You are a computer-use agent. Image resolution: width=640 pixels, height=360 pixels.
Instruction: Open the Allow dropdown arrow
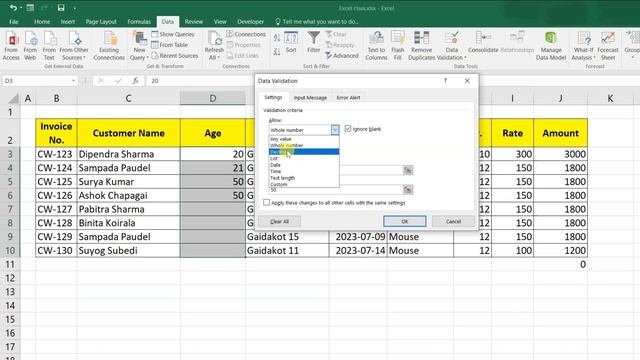point(335,130)
